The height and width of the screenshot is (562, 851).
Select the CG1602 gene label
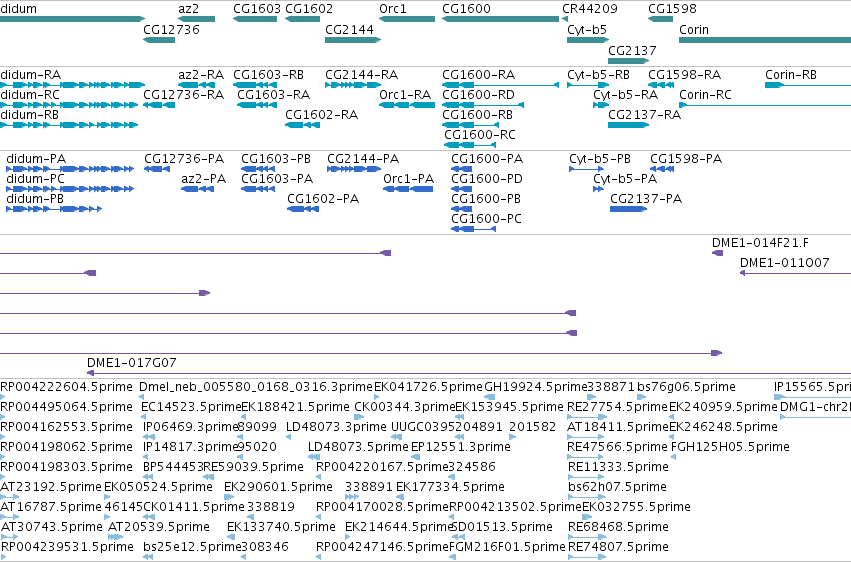tap(309, 9)
